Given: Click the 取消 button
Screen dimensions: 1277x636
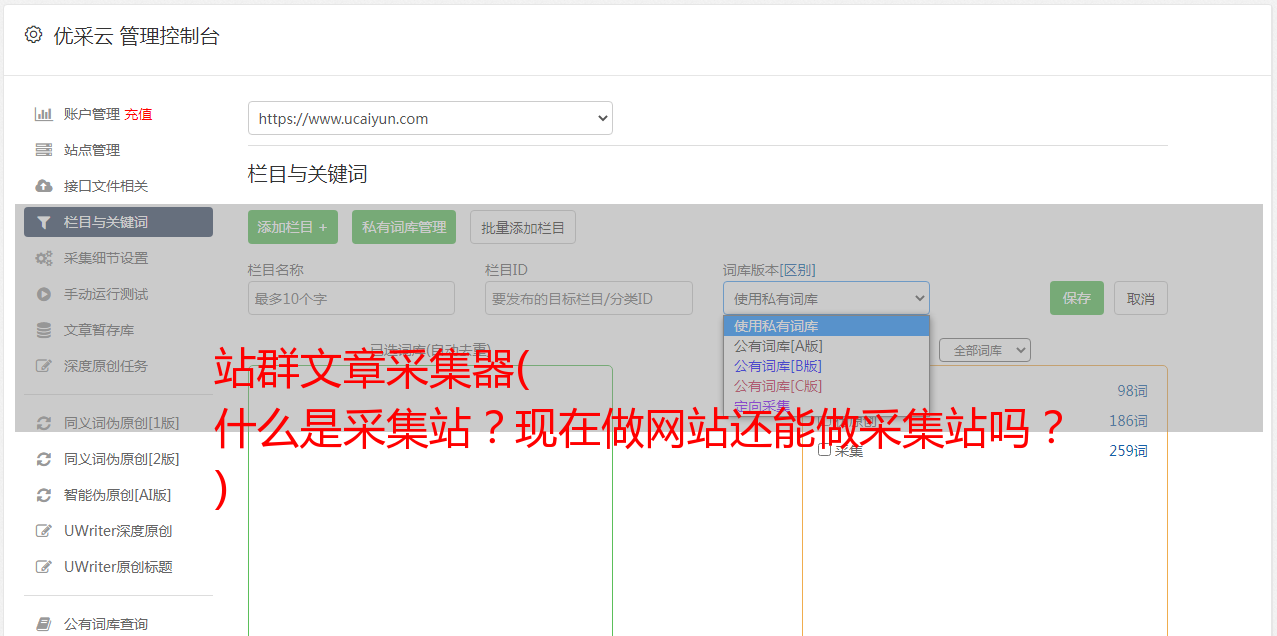Looking at the screenshot, I should pos(1141,298).
